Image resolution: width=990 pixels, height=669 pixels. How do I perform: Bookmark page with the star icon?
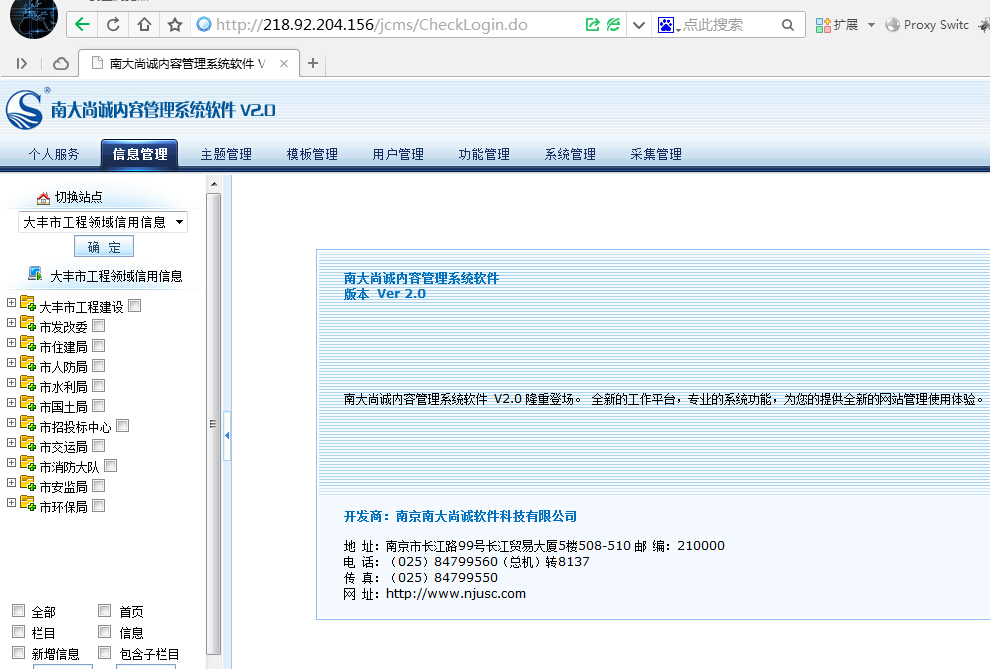175,25
